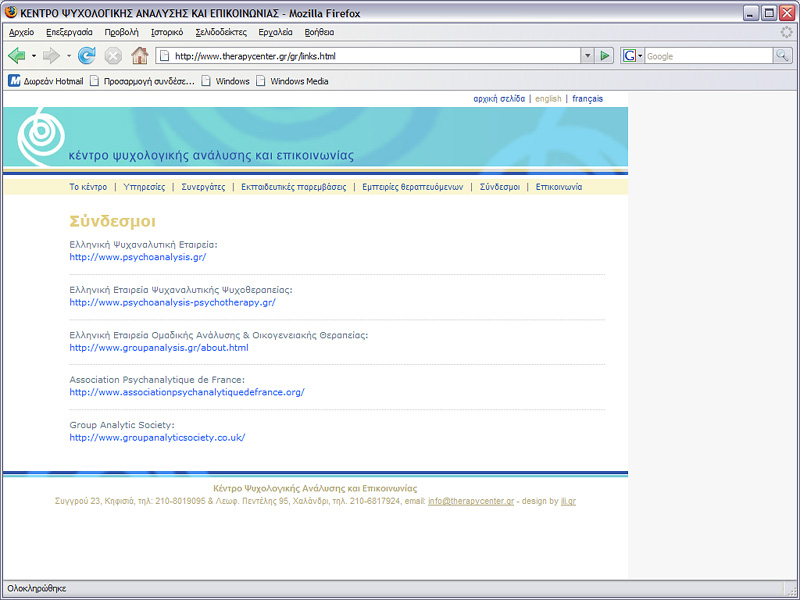Image resolution: width=800 pixels, height=600 pixels.
Task: Expand the address bar history dropdown
Action: tap(587, 56)
